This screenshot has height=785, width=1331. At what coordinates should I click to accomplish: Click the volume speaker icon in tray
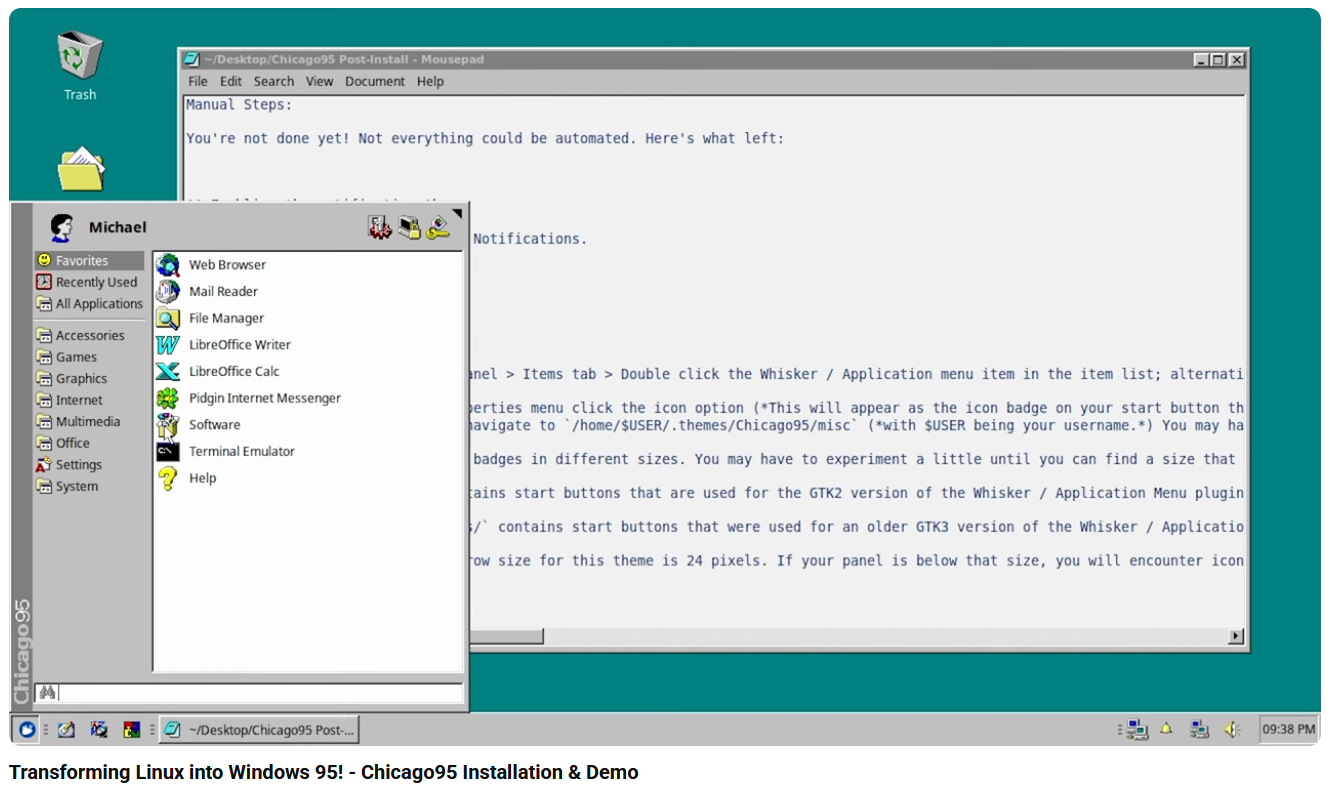click(x=1232, y=730)
